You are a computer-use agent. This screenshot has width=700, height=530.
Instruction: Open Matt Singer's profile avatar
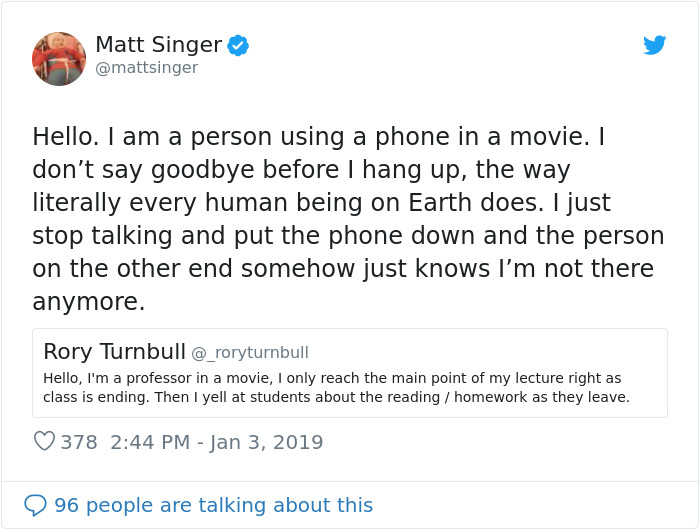(x=59, y=58)
